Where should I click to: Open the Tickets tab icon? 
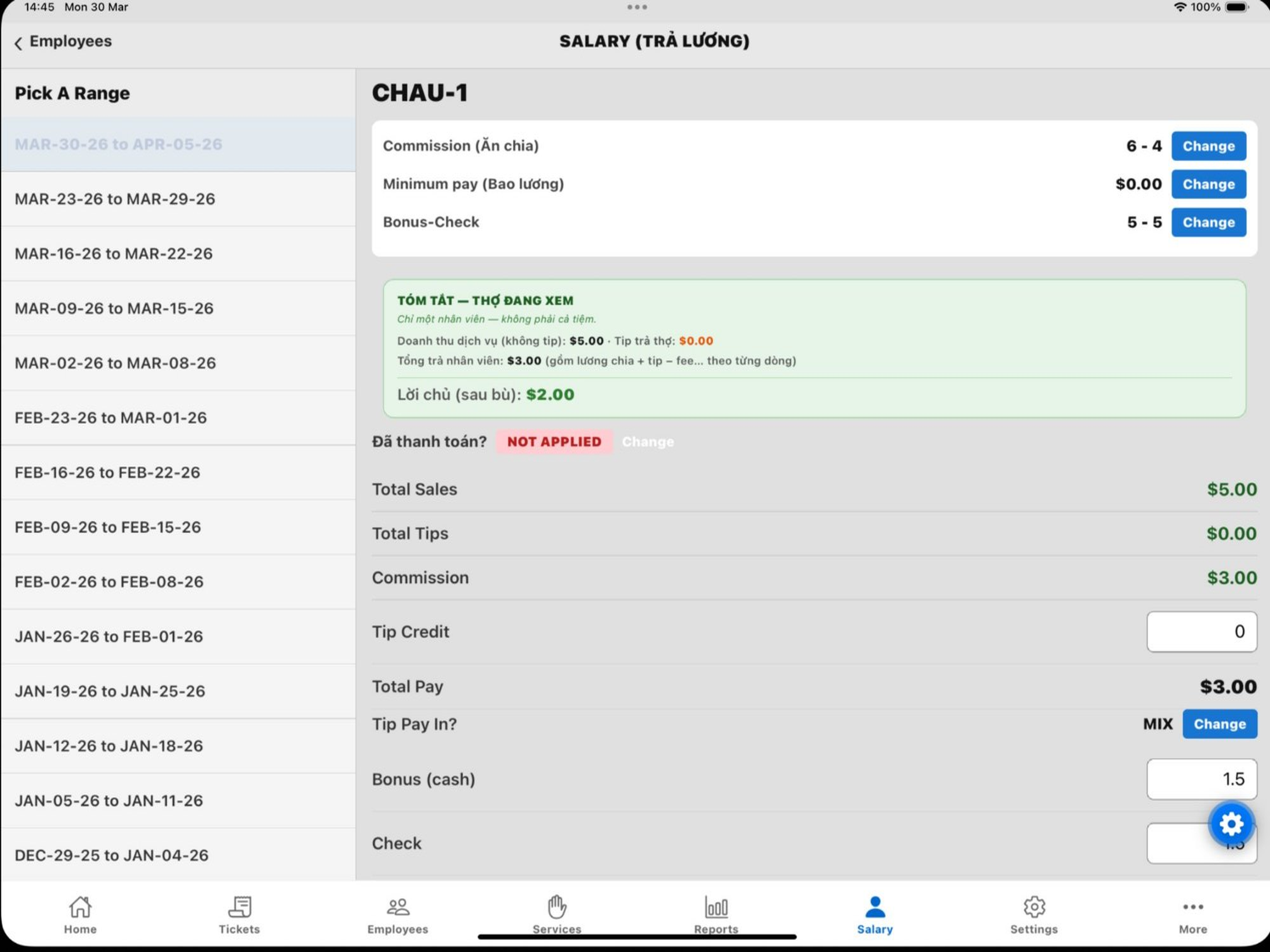click(x=240, y=907)
